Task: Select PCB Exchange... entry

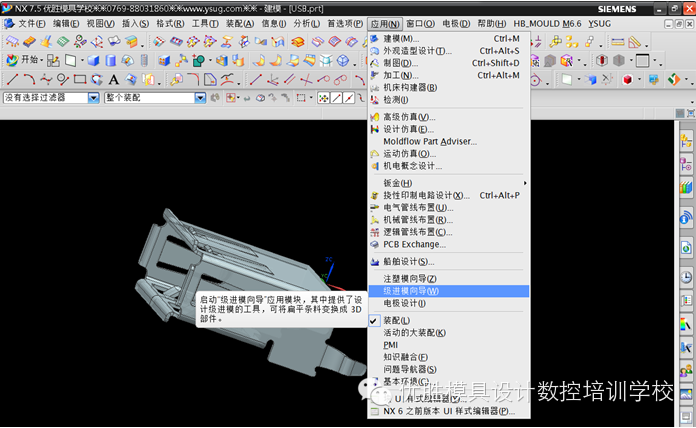Action: coord(449,245)
